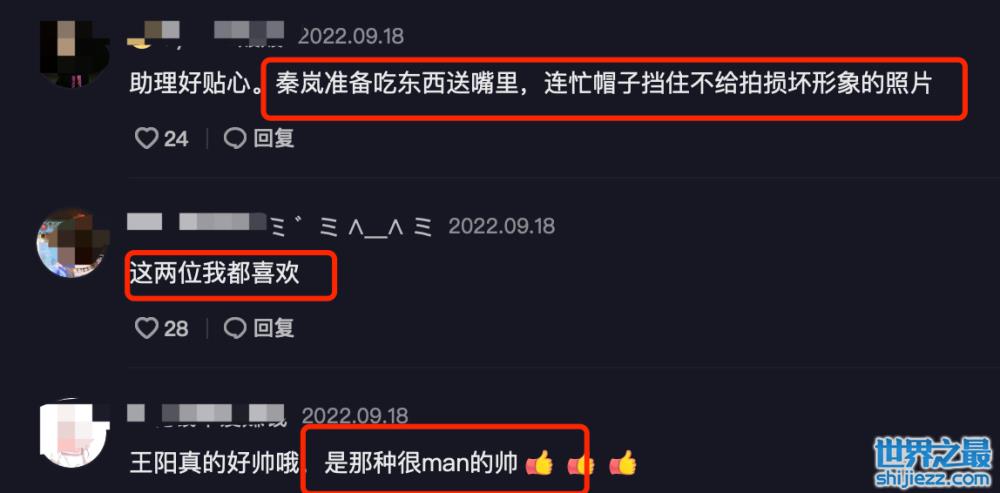1000x493 pixels.
Task: Click first thumbs-up emoji after 很man的帅
Action: (x=540, y=464)
